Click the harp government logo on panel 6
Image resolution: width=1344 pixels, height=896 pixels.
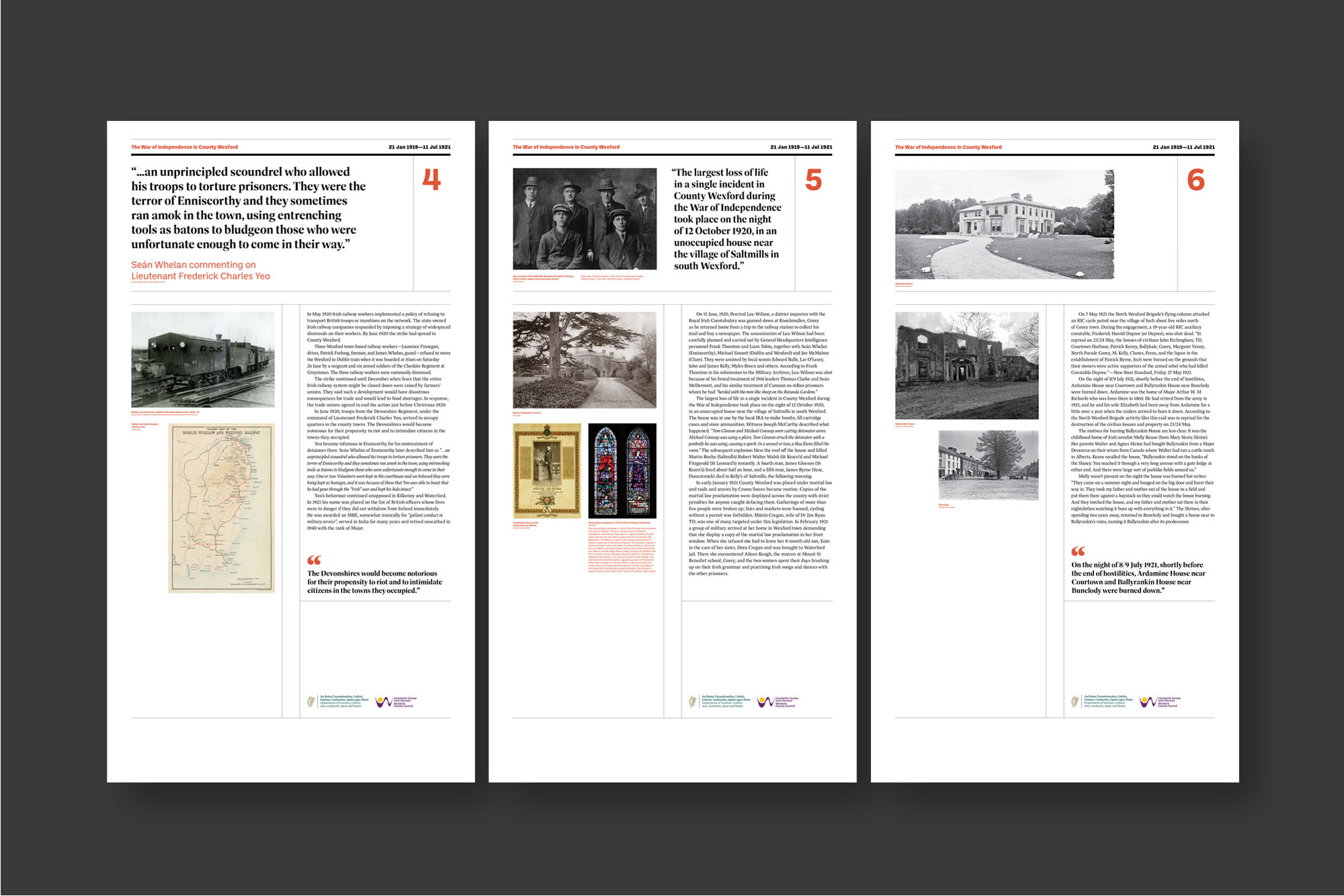coord(1075,702)
